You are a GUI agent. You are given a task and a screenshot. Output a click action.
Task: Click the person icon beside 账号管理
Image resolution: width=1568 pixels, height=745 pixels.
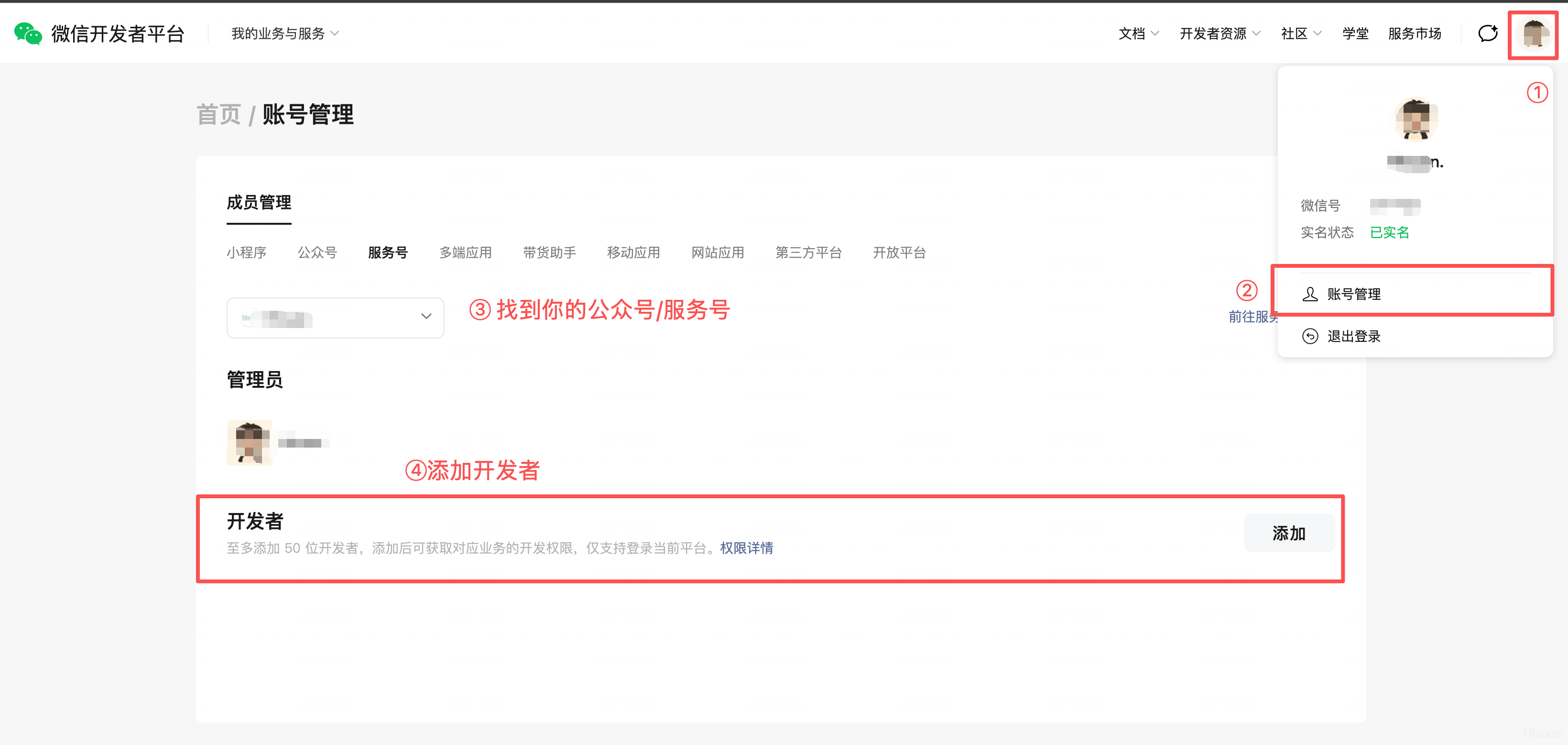[x=1310, y=294]
